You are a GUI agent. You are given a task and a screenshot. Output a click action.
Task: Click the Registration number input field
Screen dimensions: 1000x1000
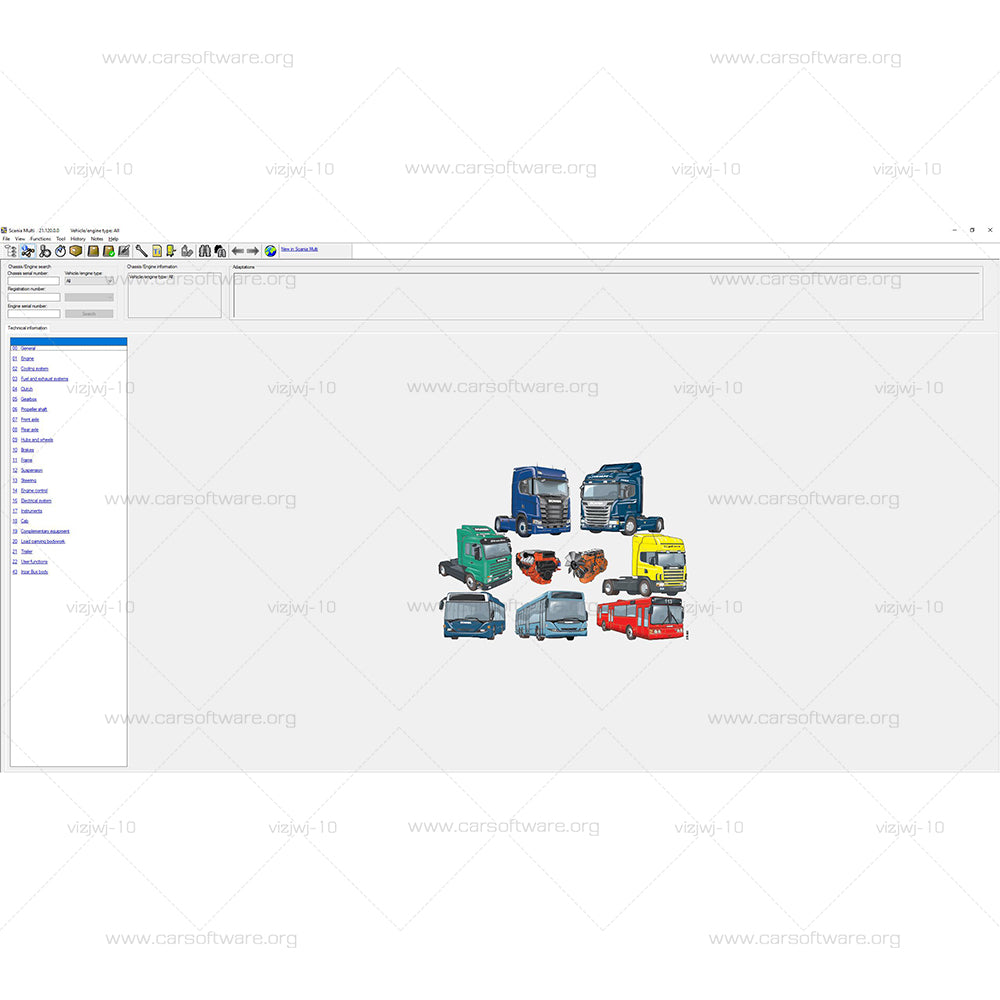coord(34,297)
